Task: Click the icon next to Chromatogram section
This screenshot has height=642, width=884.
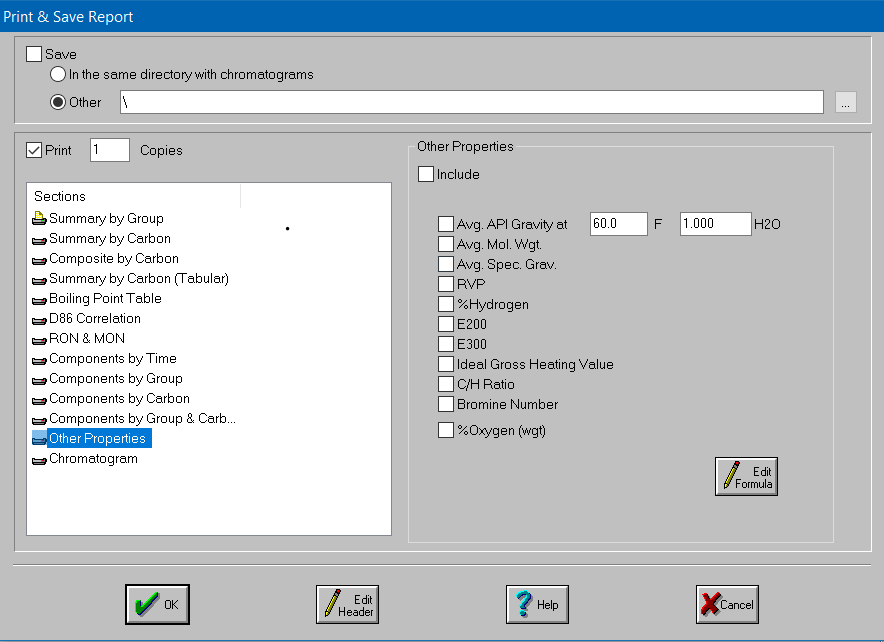Action: pyautogui.click(x=39, y=459)
